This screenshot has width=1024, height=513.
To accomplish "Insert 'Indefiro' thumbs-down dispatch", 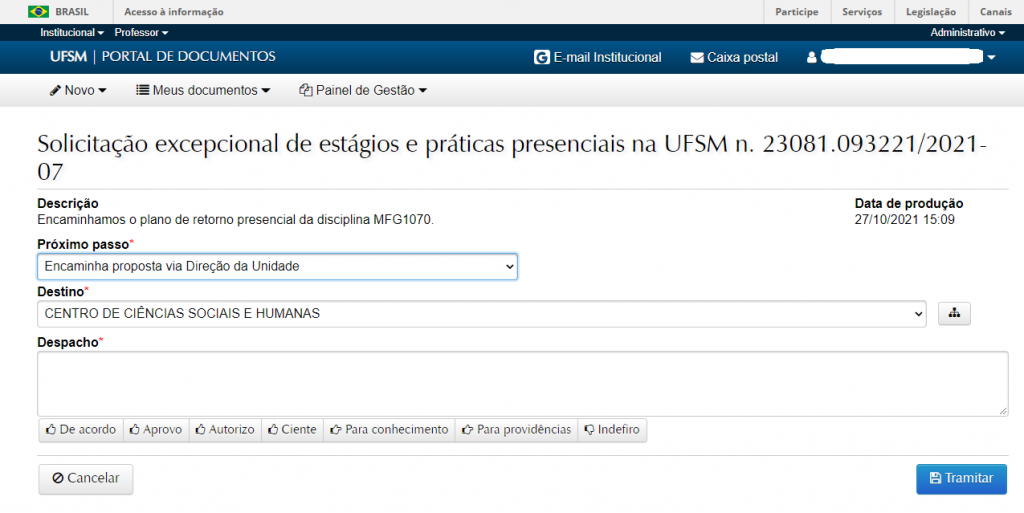I will pos(614,430).
